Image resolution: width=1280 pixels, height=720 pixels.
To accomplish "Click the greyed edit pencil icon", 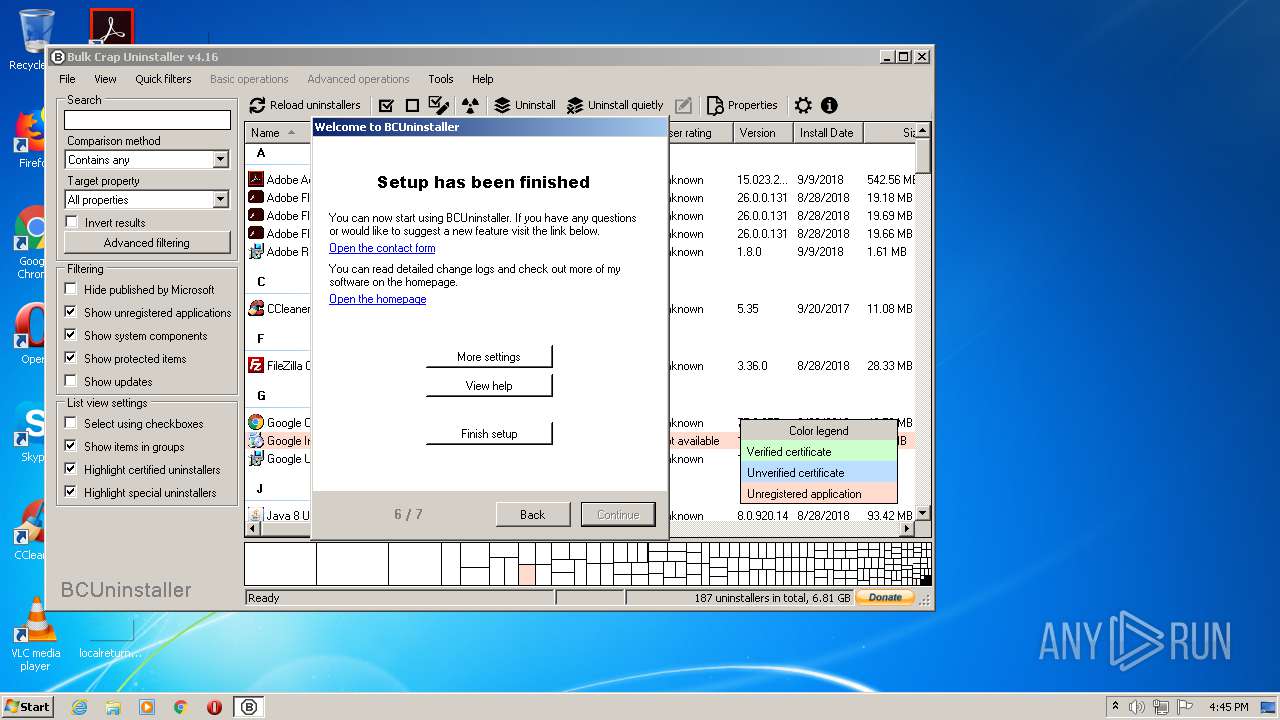I will [683, 105].
